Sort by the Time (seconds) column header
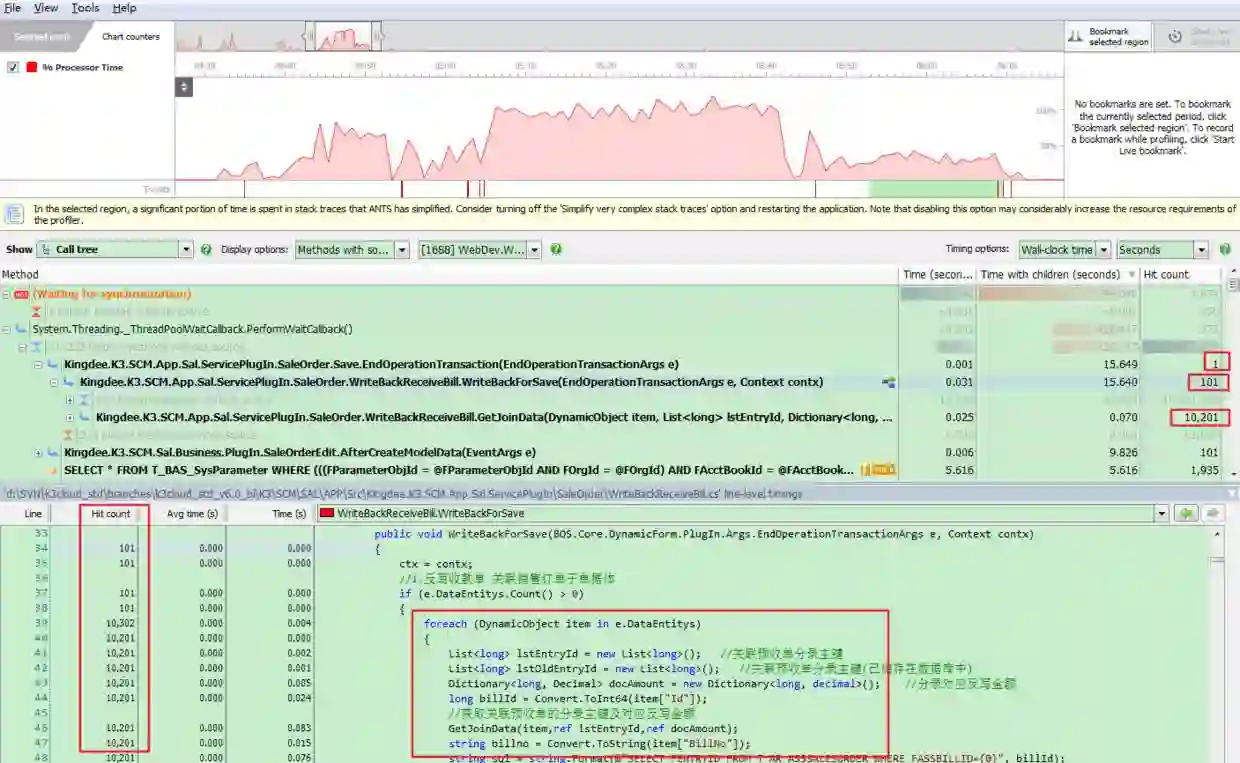 (937, 274)
